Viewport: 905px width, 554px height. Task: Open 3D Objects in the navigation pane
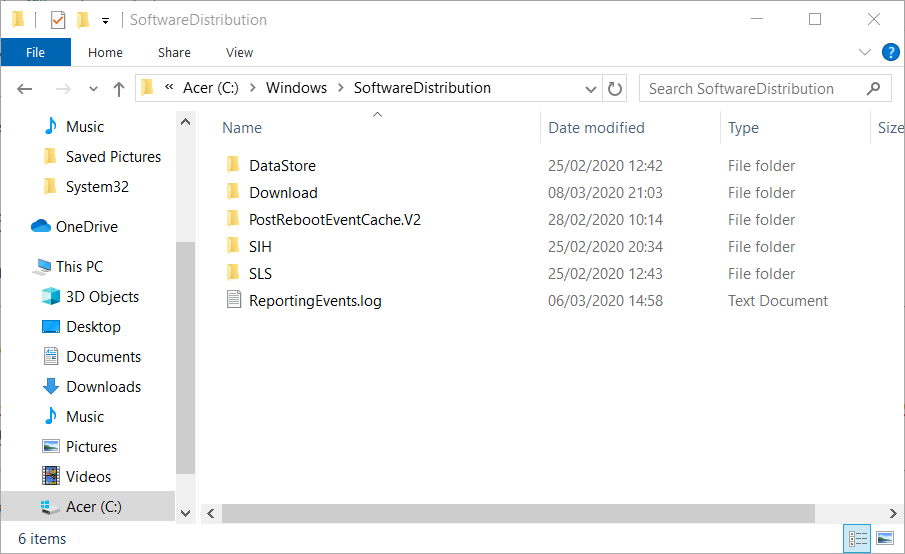(x=102, y=297)
